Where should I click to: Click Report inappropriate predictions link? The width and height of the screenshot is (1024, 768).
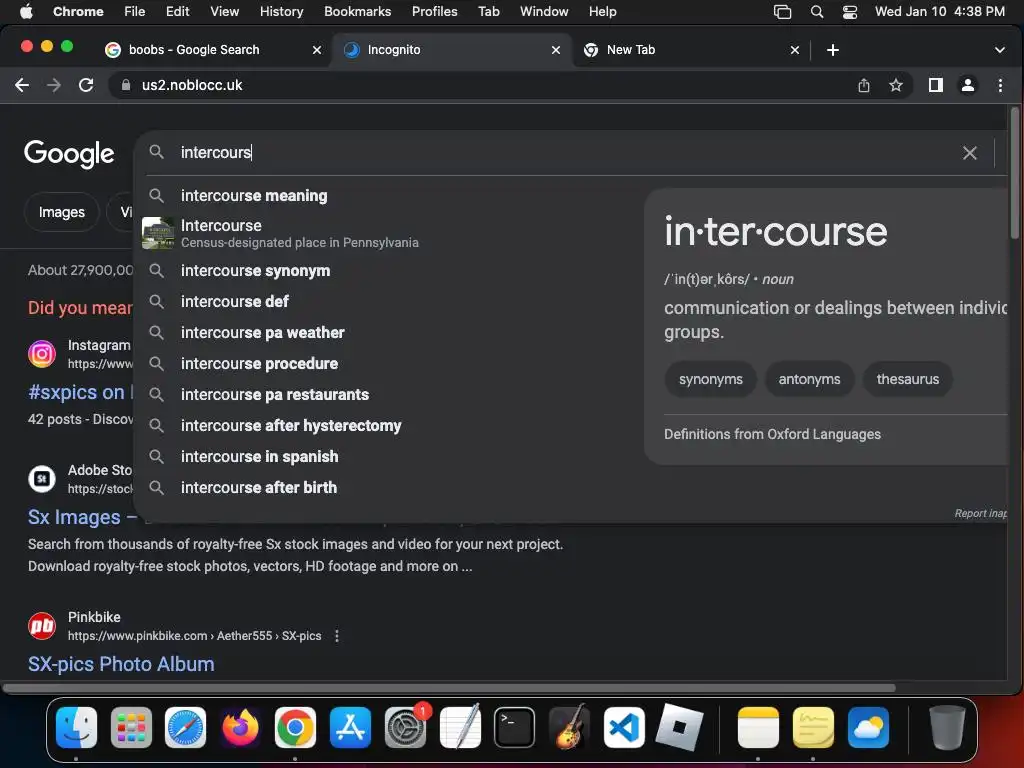pyautogui.click(x=981, y=513)
